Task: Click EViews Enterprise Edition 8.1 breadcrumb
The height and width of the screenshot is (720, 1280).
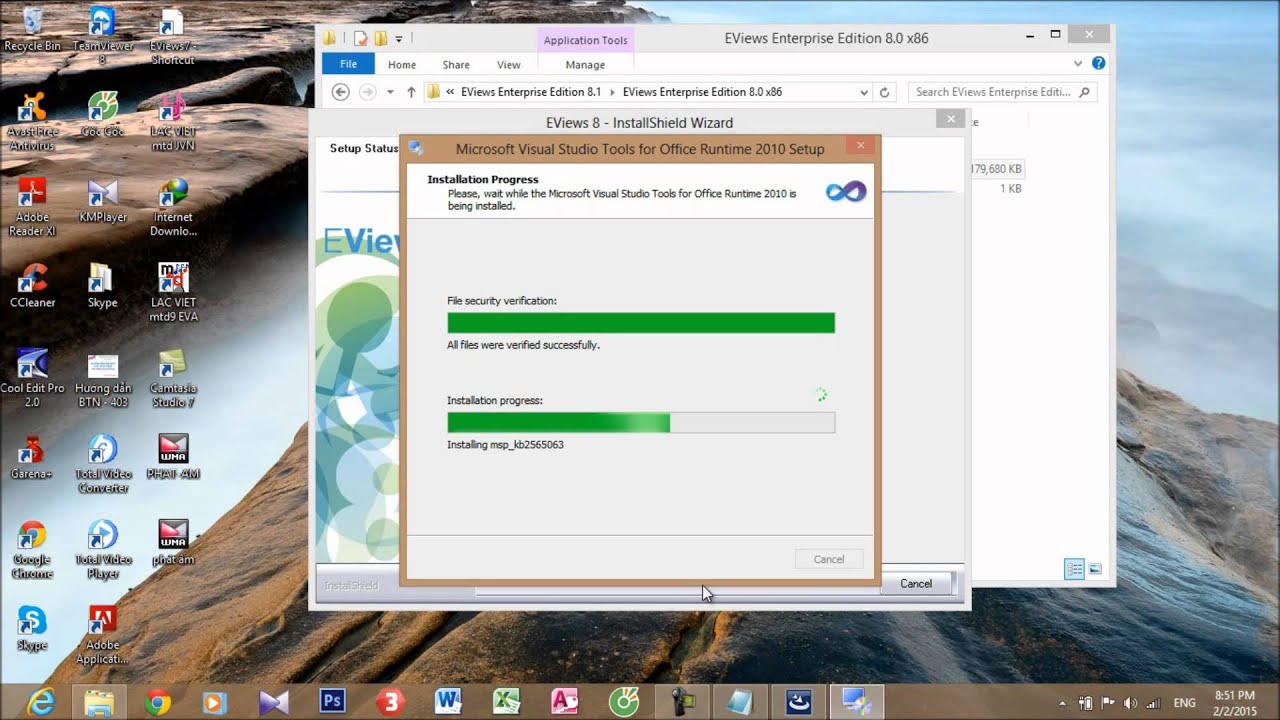Action: (531, 92)
